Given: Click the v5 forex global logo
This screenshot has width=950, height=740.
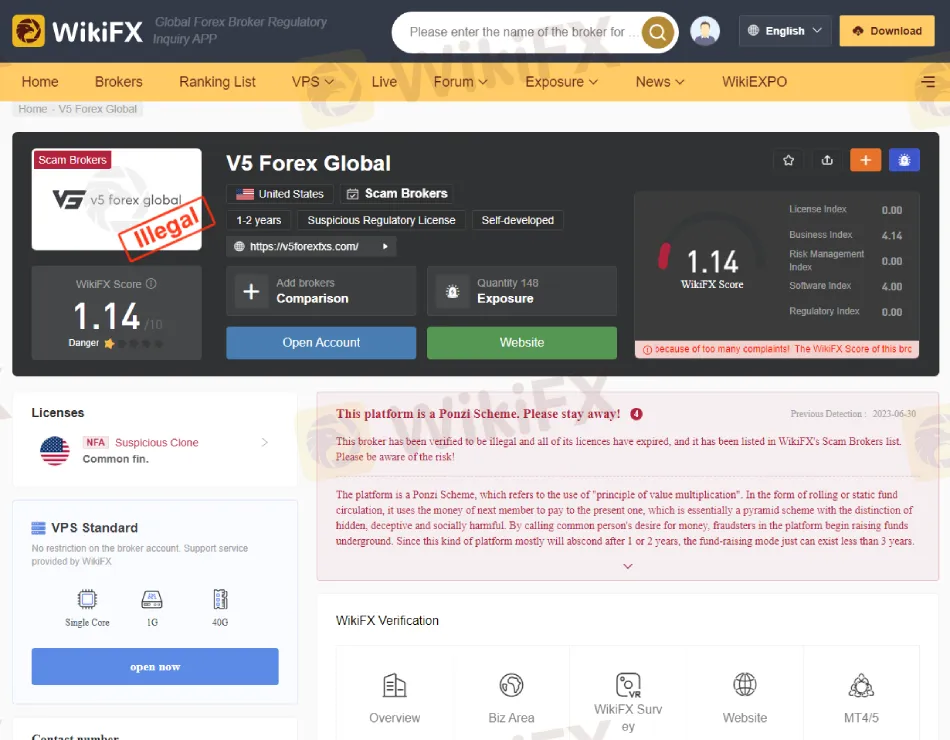Looking at the screenshot, I should click(x=117, y=199).
